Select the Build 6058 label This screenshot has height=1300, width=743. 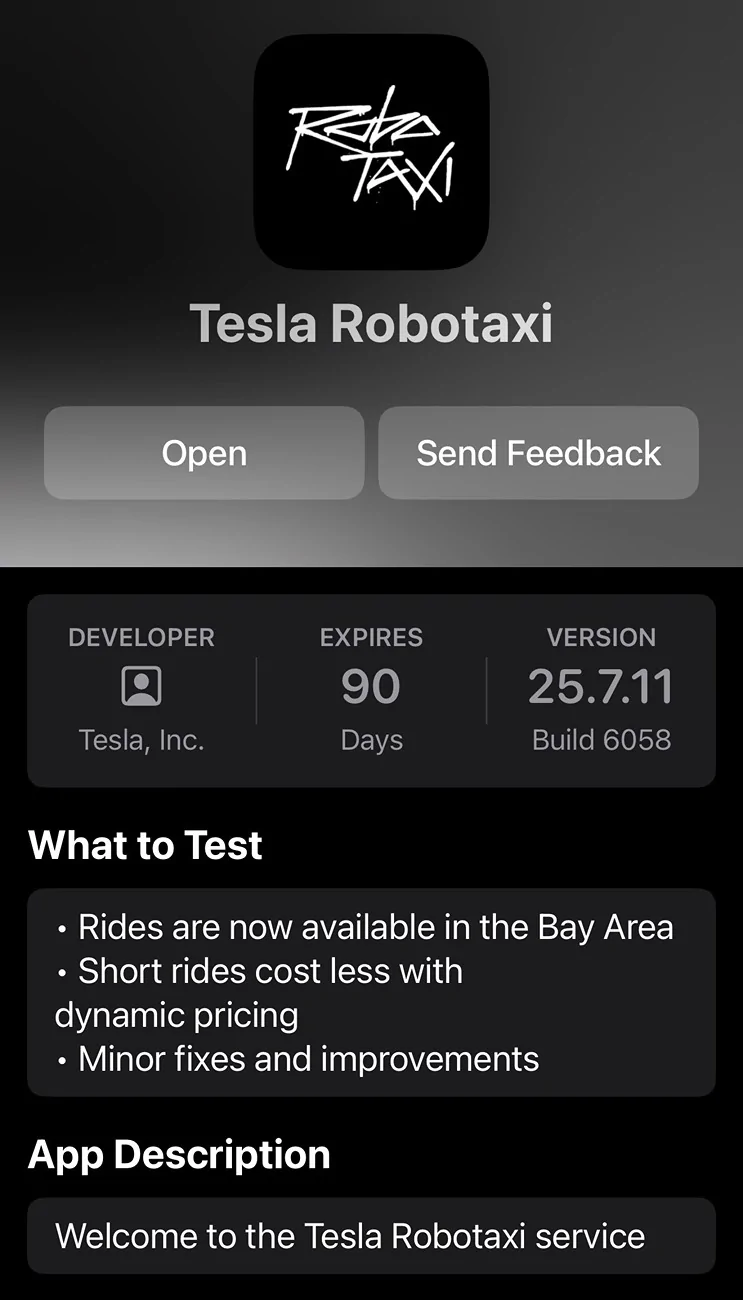pyautogui.click(x=601, y=740)
